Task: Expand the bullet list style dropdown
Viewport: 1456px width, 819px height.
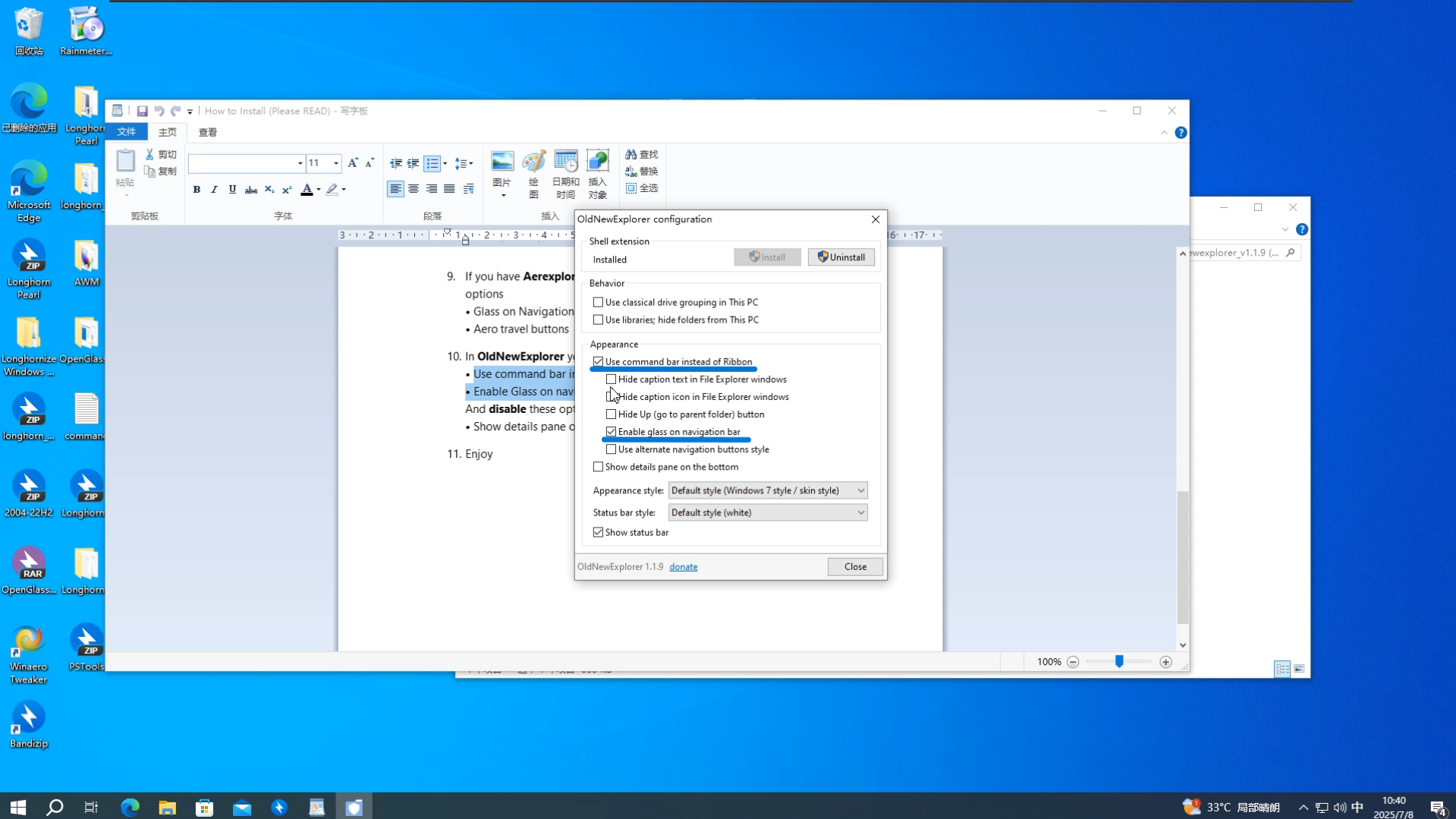Action: 445,163
